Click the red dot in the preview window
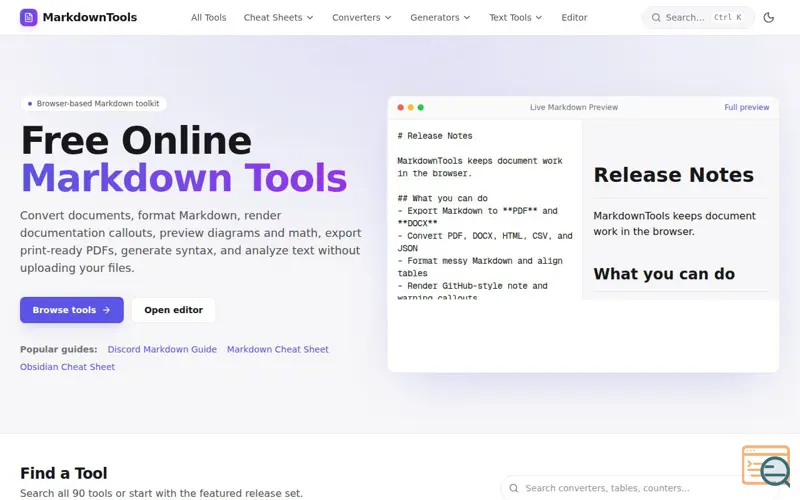Image resolution: width=800 pixels, height=500 pixels. (401, 108)
